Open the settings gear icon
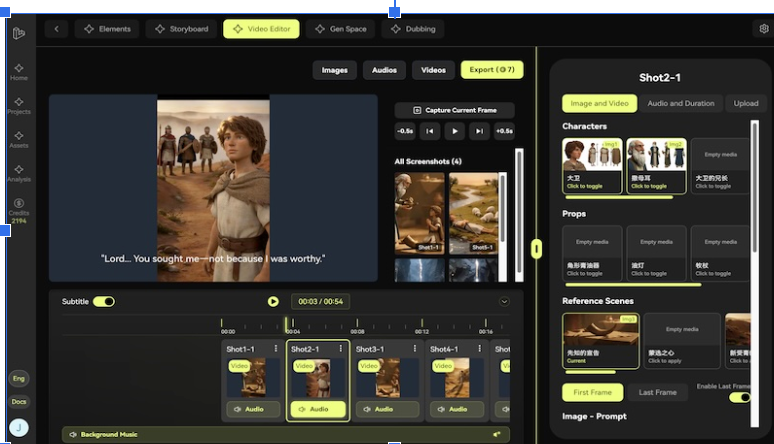Viewport: 774px width, 444px height. [763, 29]
